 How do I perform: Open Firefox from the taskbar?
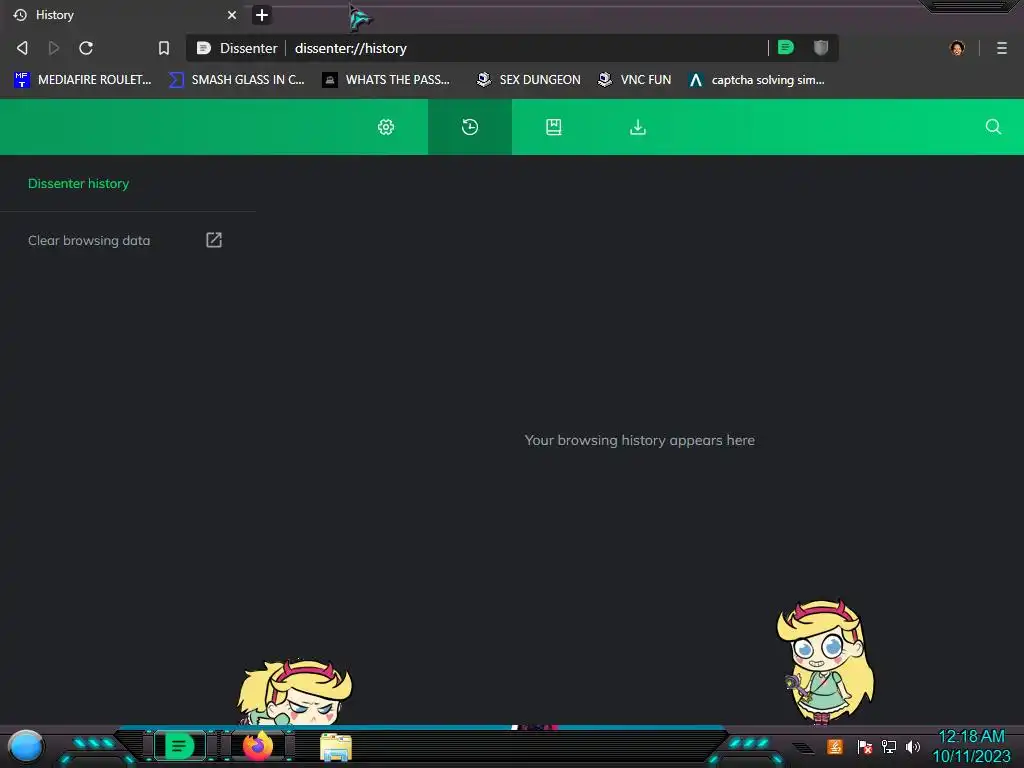[x=258, y=746]
